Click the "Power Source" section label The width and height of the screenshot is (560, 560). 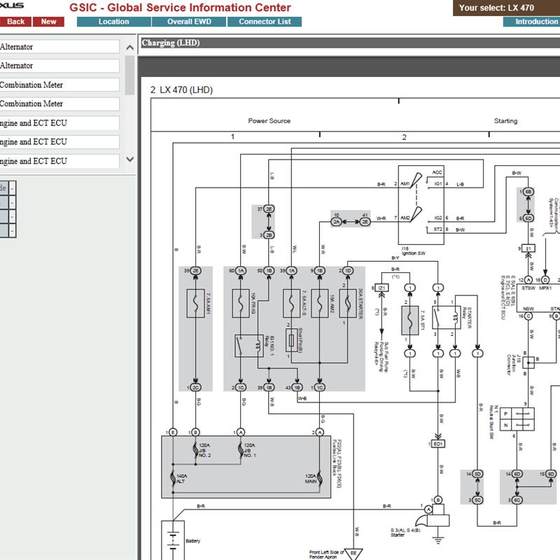(269, 121)
